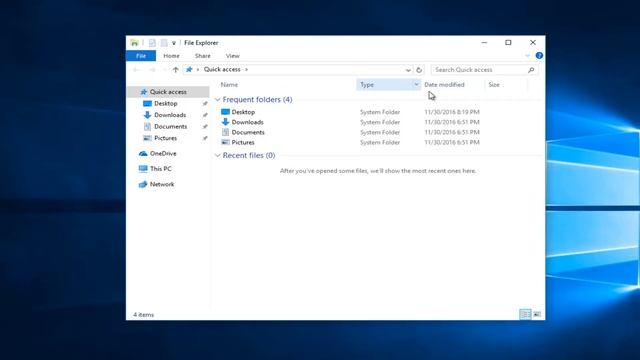Image resolution: width=640 pixels, height=360 pixels.
Task: Open the View ribbon tab
Action: click(233, 56)
